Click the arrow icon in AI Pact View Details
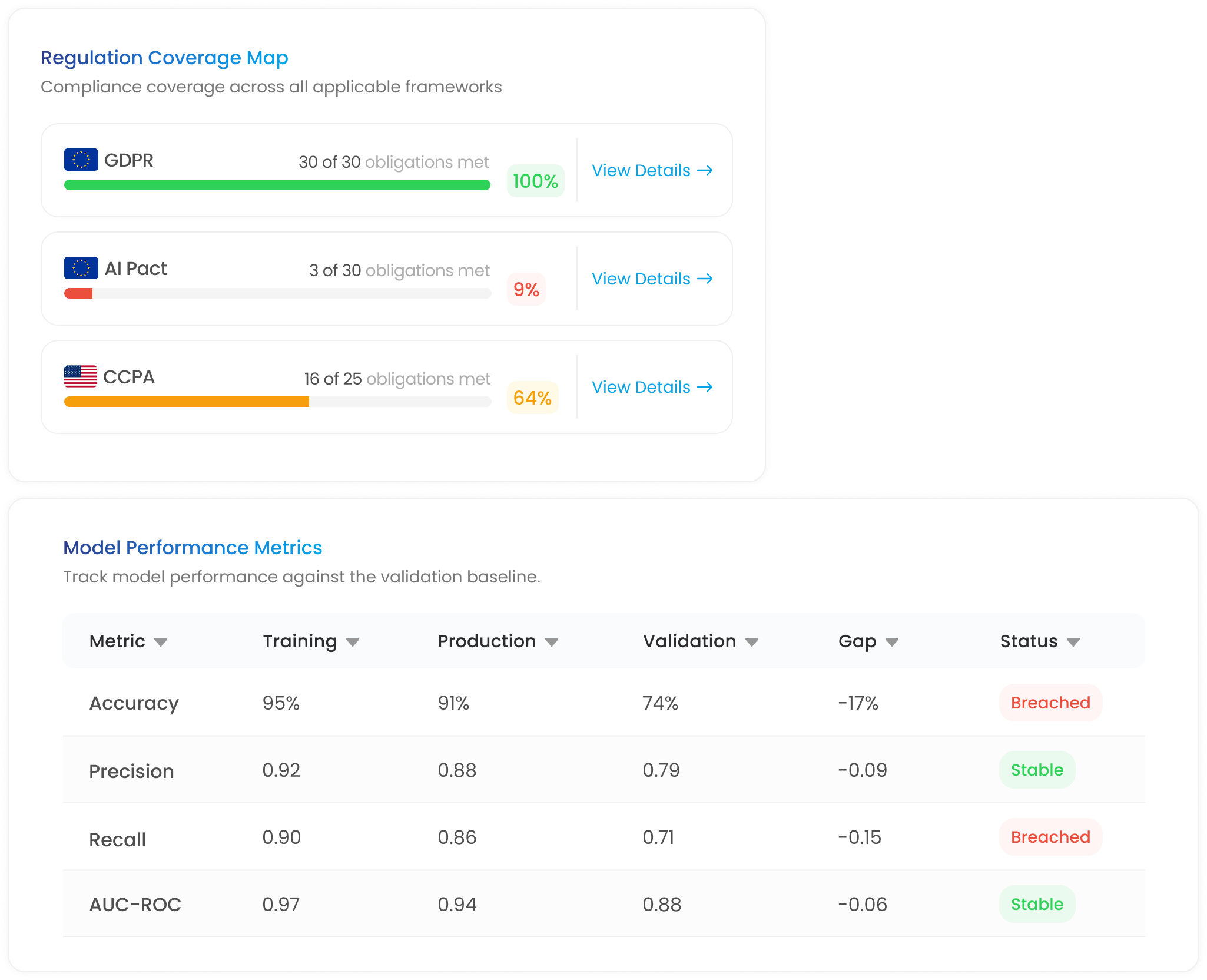Image resolution: width=1207 pixels, height=980 pixels. [705, 279]
